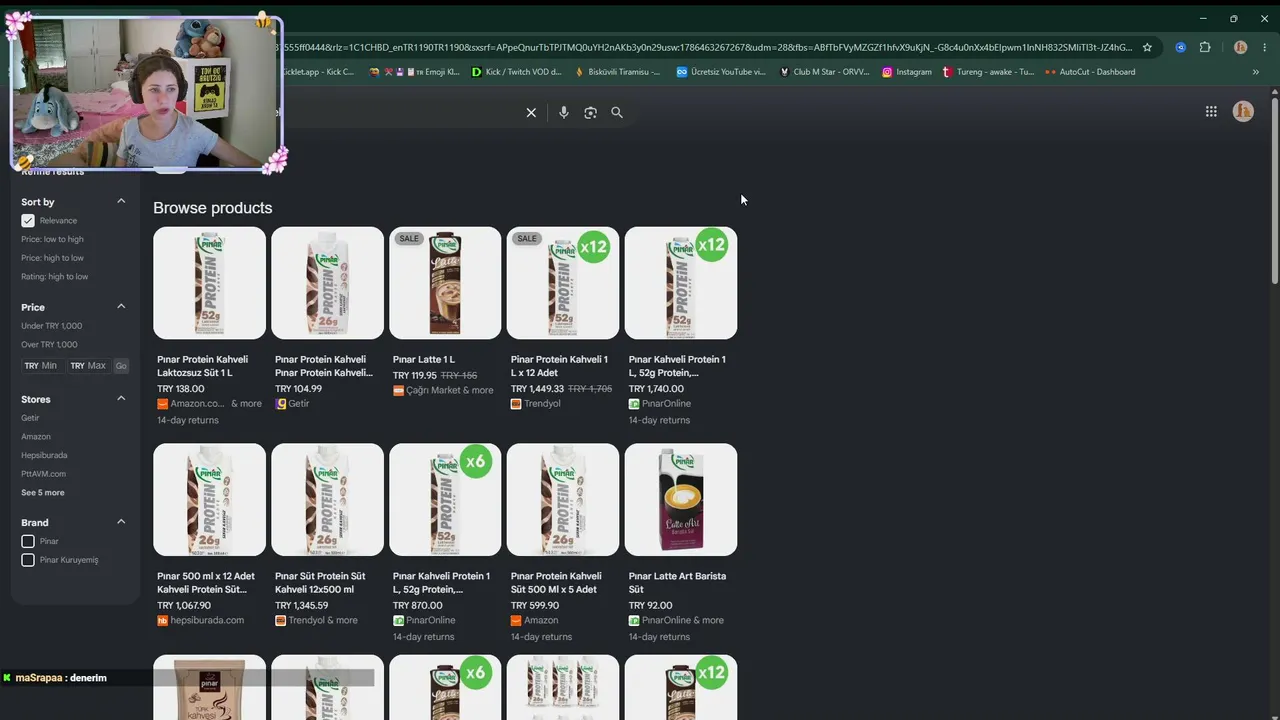Collapse the Stores filter section

pos(121,398)
